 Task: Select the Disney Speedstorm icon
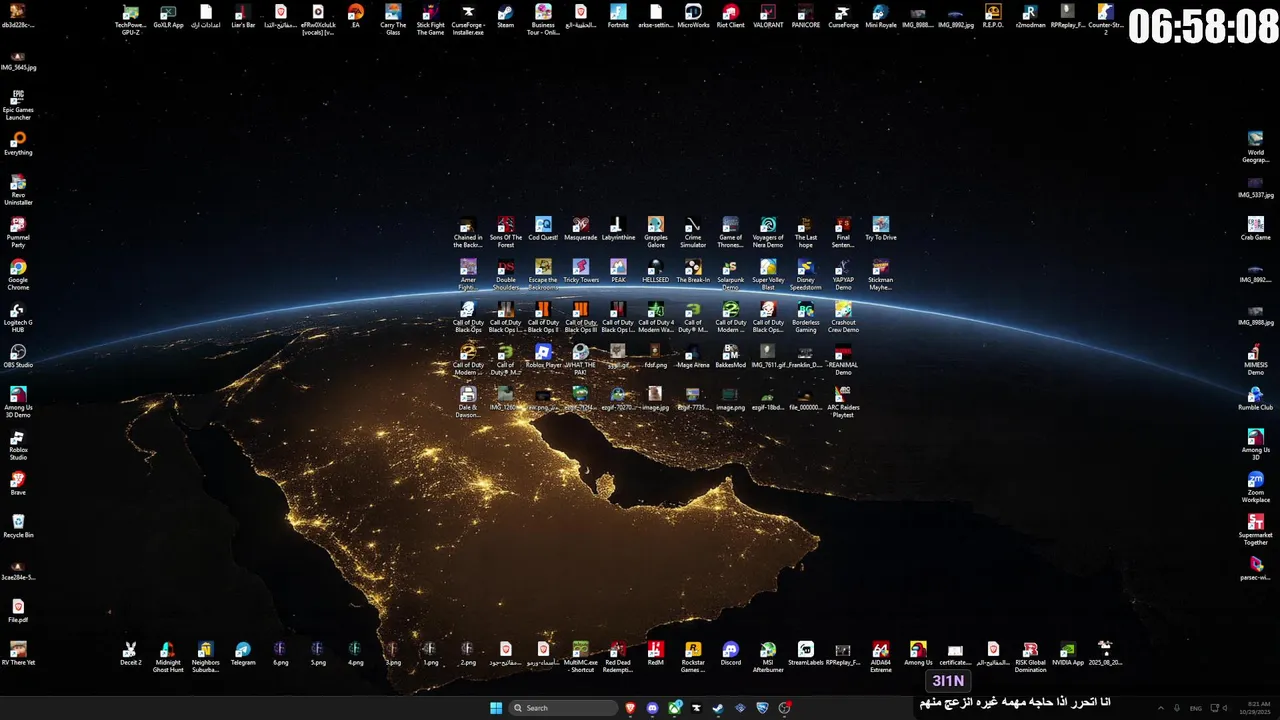coord(806,275)
